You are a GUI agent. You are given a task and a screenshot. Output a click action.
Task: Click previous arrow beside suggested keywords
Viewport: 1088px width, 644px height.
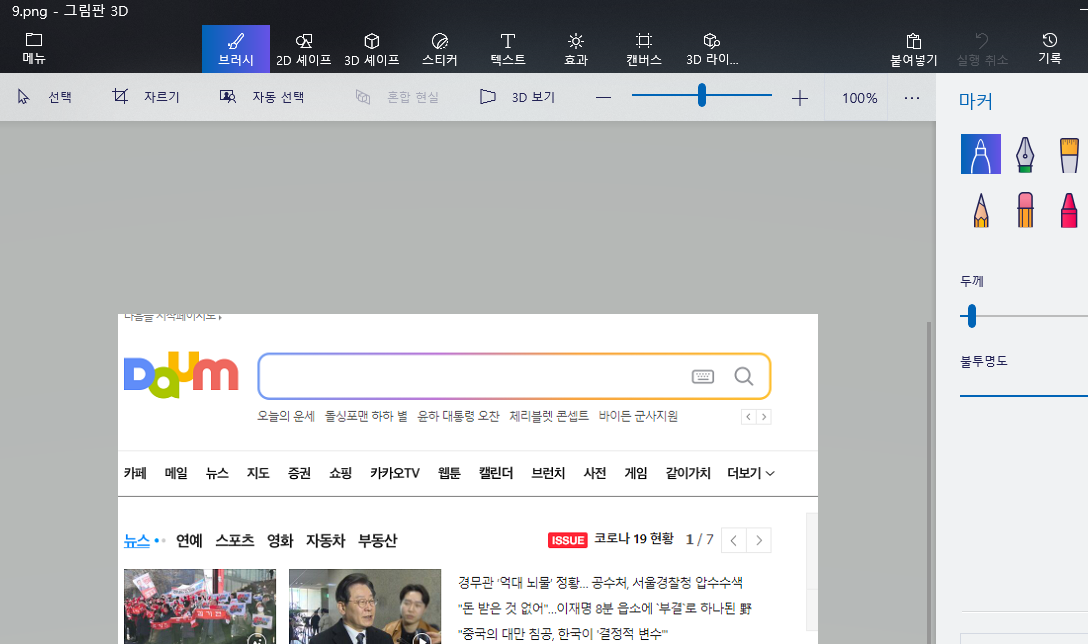click(x=749, y=416)
